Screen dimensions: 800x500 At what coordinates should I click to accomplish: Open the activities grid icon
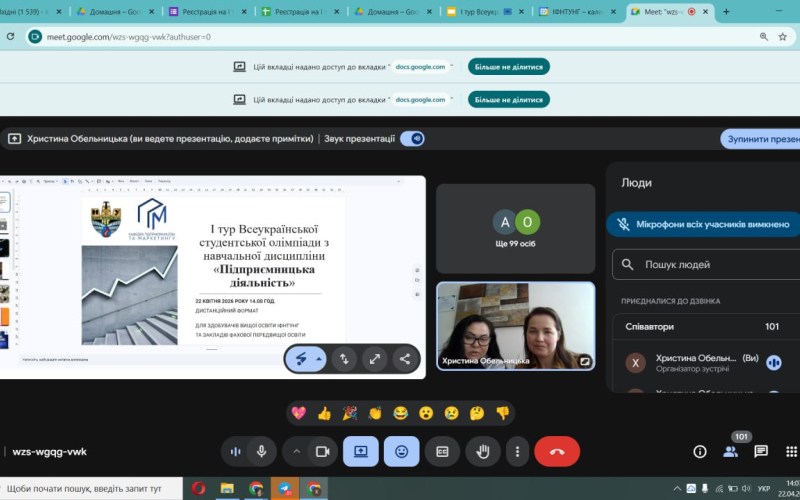791,452
